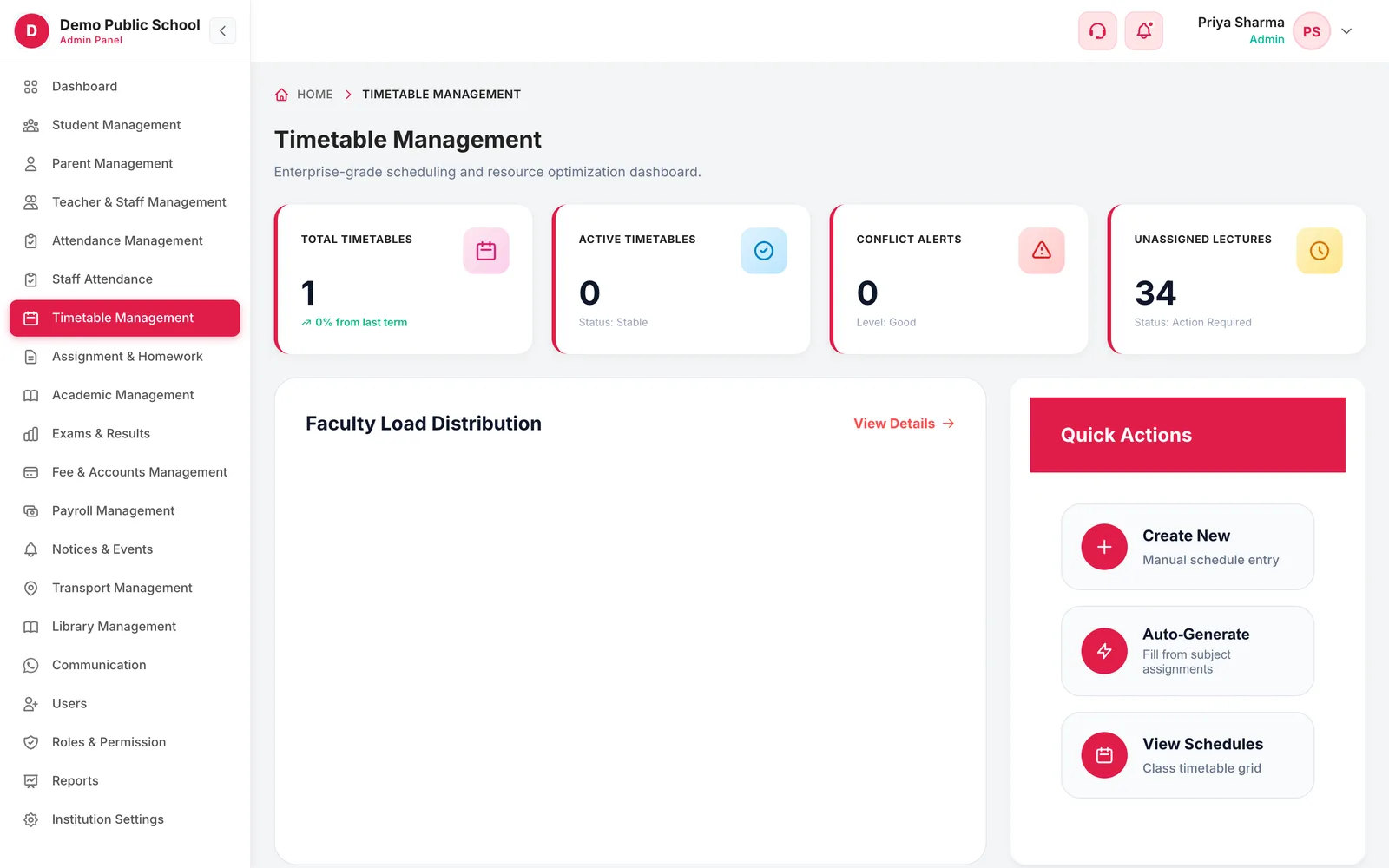Open Communication section
1389x868 pixels.
pos(125,665)
